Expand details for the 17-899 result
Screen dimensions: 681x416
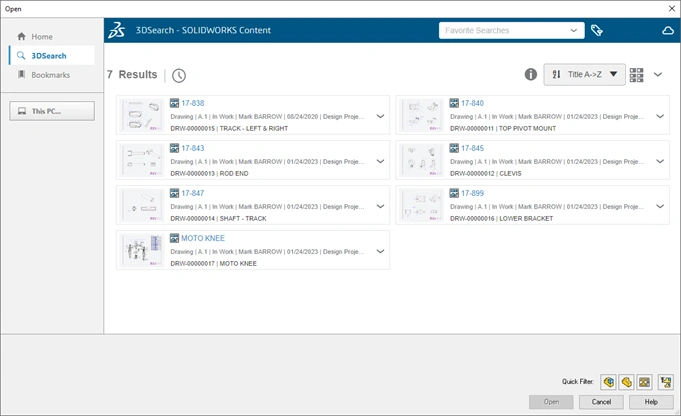(x=660, y=206)
